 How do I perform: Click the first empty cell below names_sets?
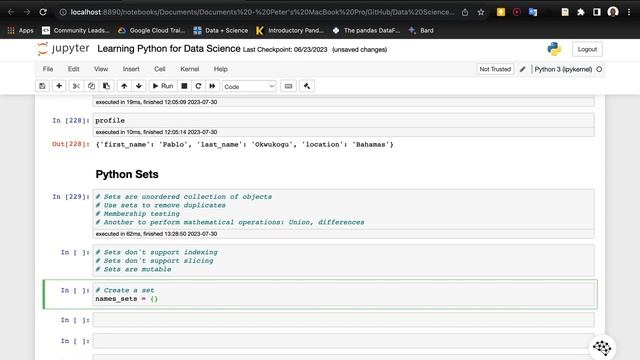(x=344, y=320)
